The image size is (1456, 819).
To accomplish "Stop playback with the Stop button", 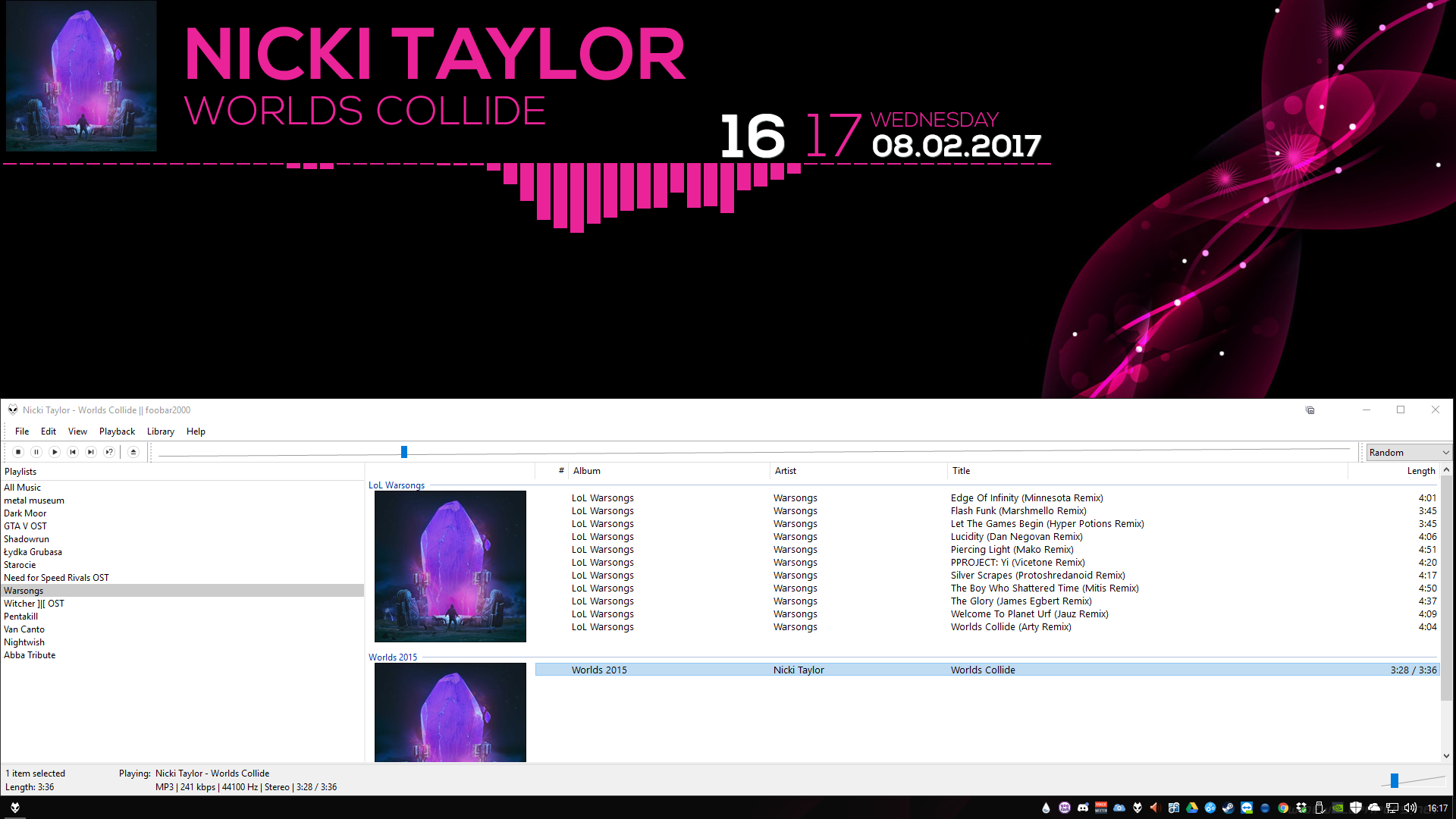I will pyautogui.click(x=18, y=452).
